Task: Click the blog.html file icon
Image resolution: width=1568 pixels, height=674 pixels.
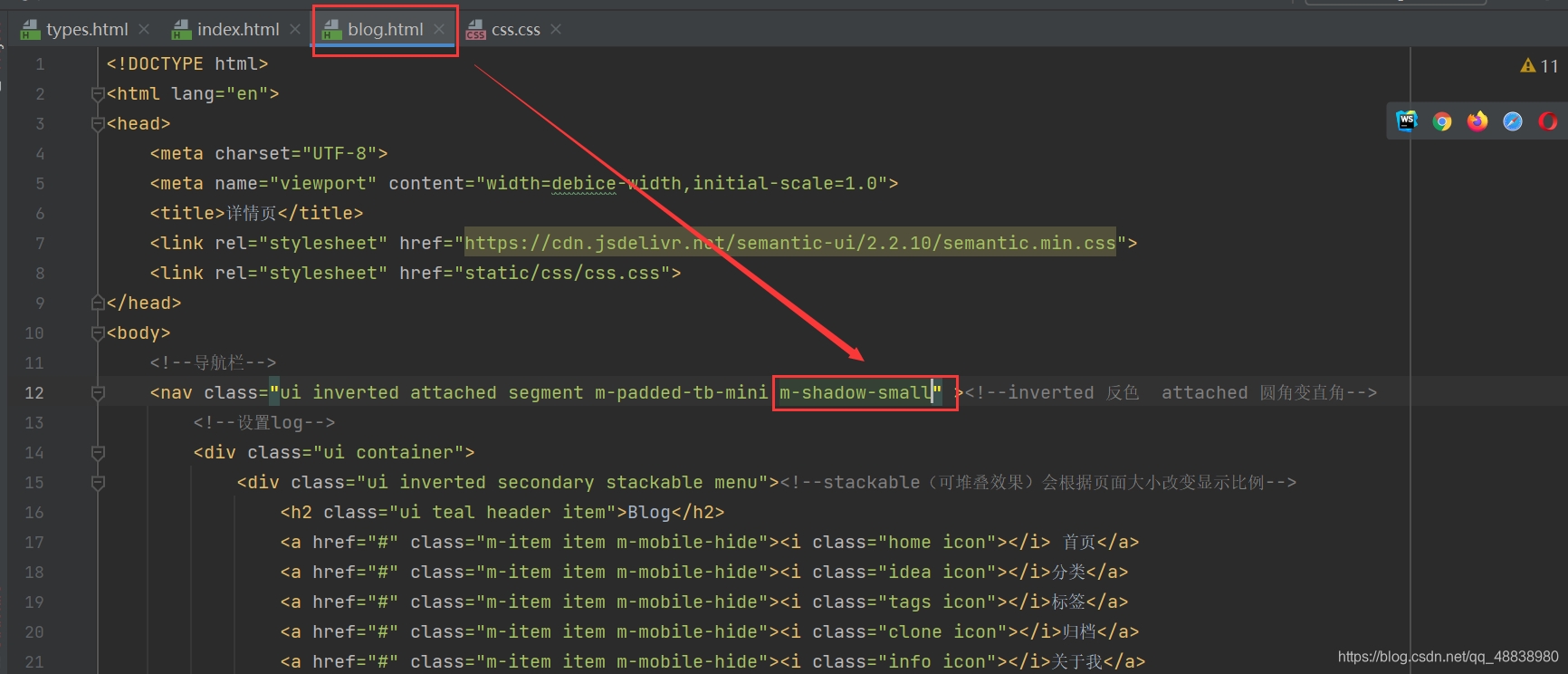Action: 332,31
